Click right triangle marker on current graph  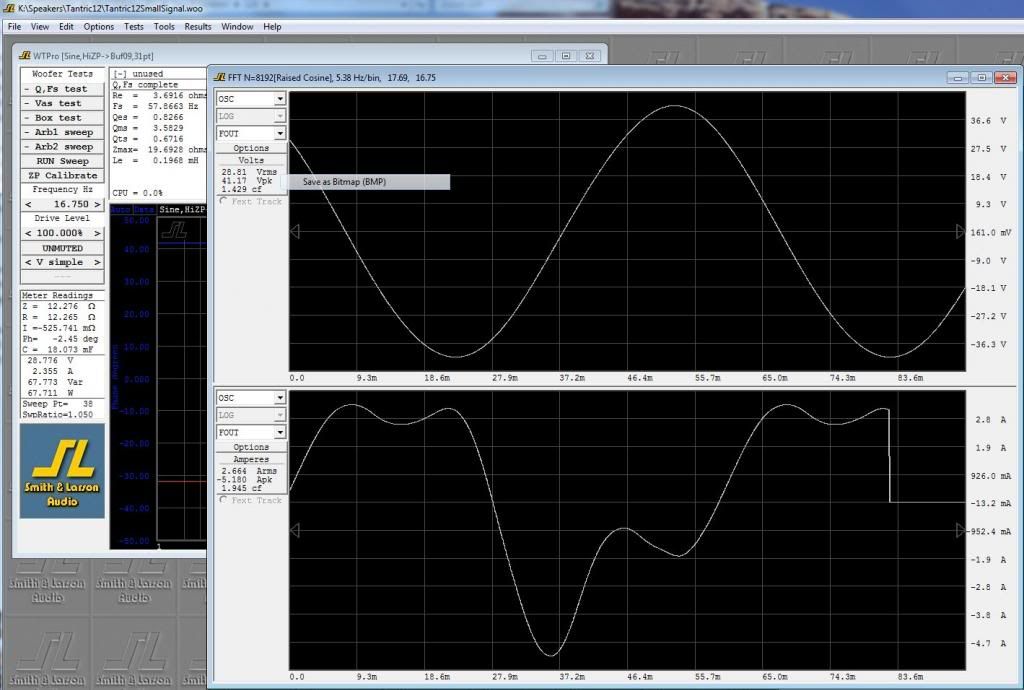960,531
